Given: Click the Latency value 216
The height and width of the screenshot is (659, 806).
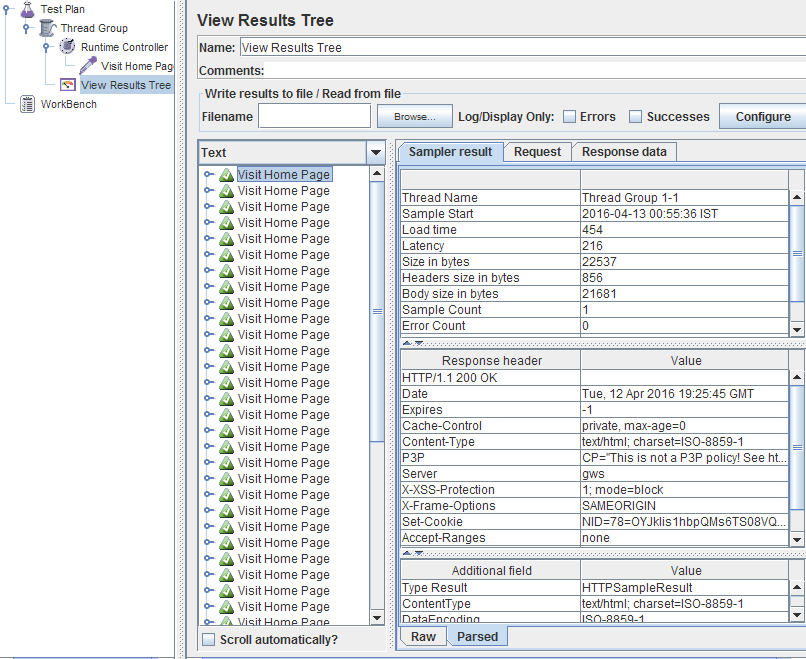Looking at the screenshot, I should tap(684, 245).
